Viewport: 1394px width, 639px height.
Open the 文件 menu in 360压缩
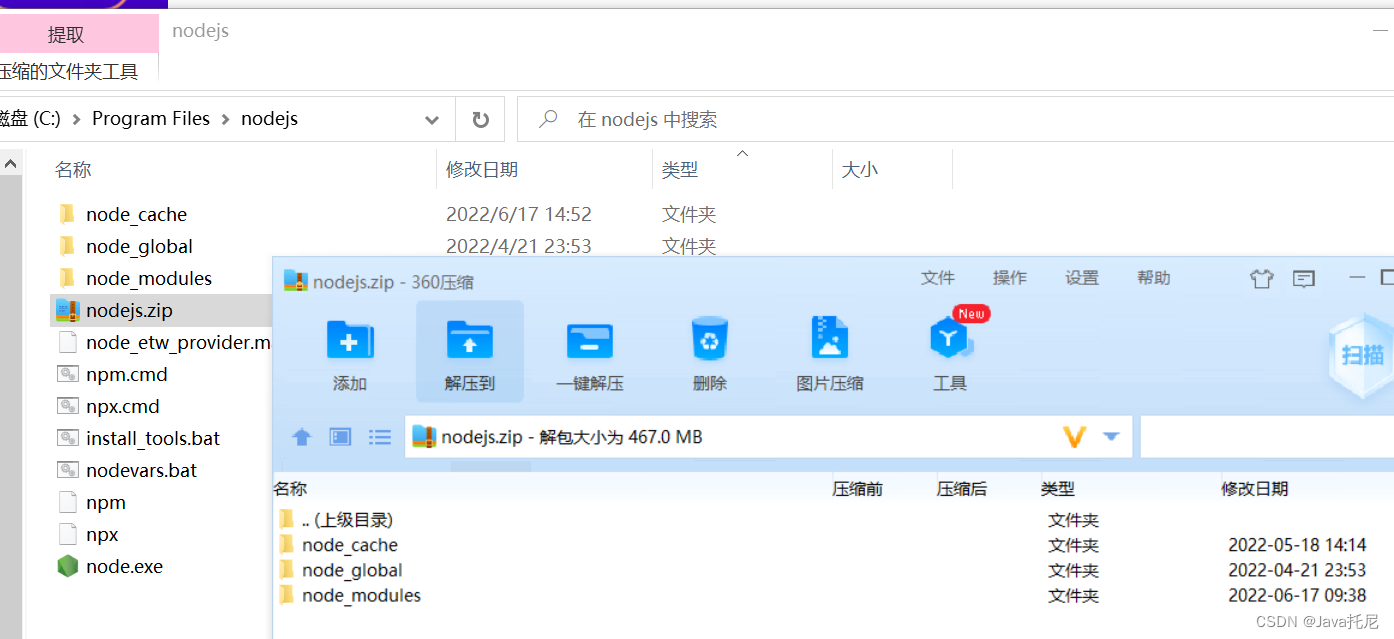pos(938,278)
